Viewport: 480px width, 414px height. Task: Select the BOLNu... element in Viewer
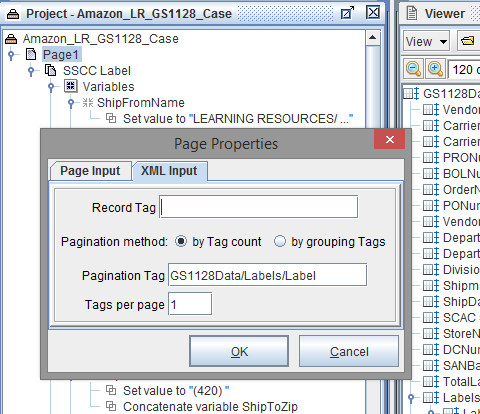point(461,174)
